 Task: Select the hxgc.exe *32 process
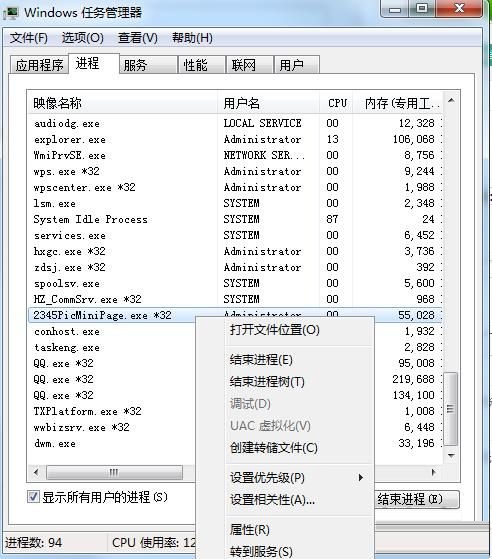click(x=235, y=251)
